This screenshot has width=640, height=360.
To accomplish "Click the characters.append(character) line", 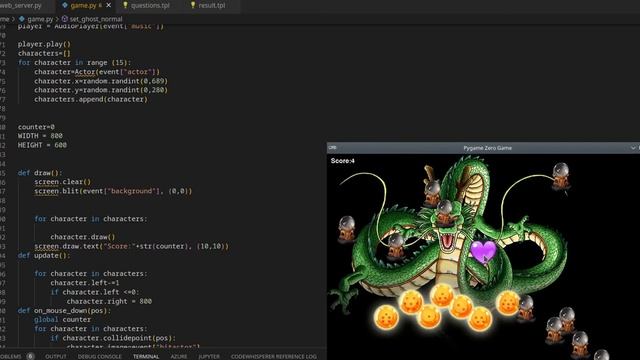I will [91, 99].
